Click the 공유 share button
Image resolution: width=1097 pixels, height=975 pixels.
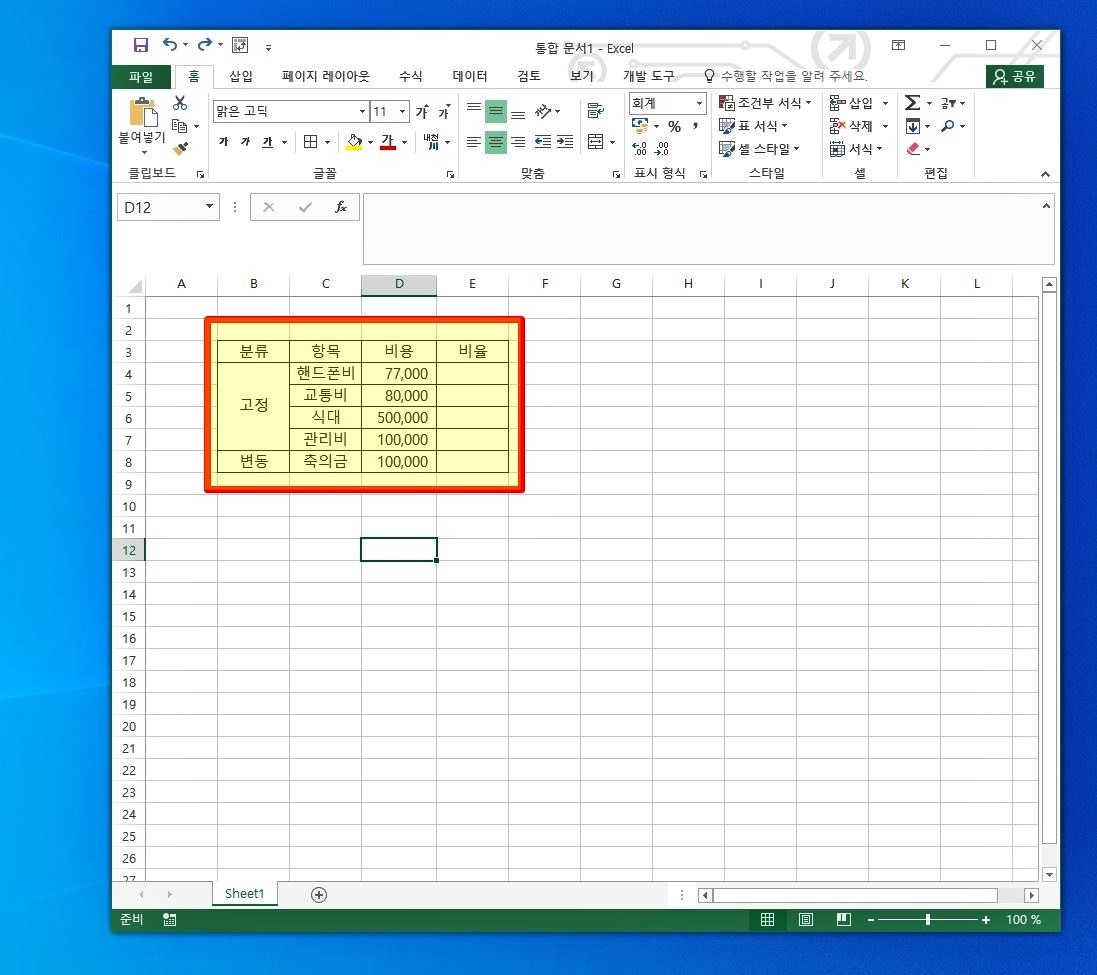pos(1014,76)
